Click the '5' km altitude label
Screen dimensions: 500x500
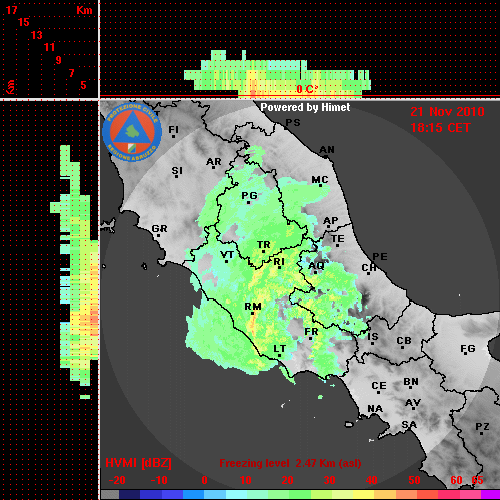(x=83, y=85)
